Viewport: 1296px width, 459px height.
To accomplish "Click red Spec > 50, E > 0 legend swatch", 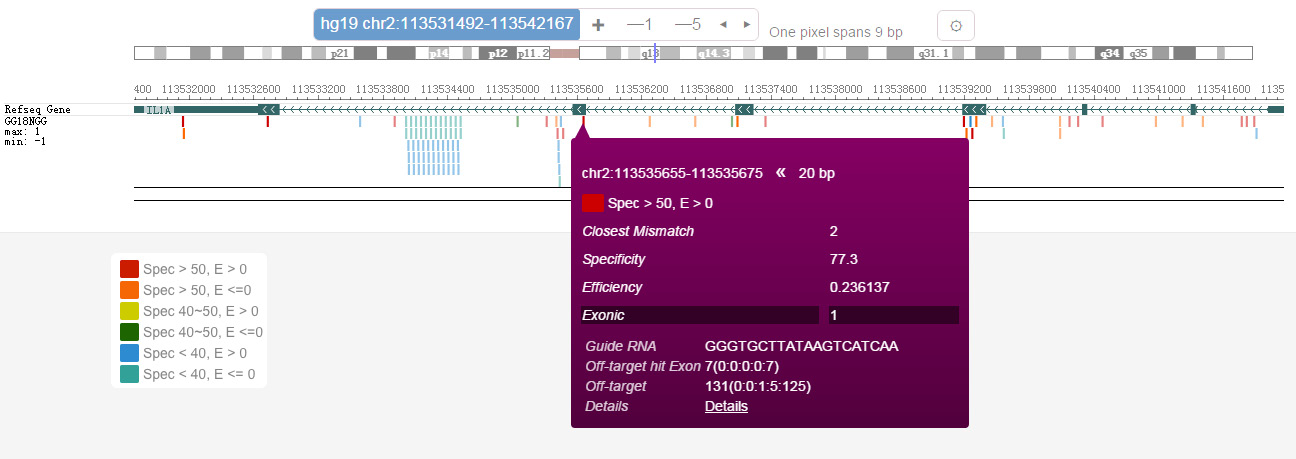I will 129,269.
